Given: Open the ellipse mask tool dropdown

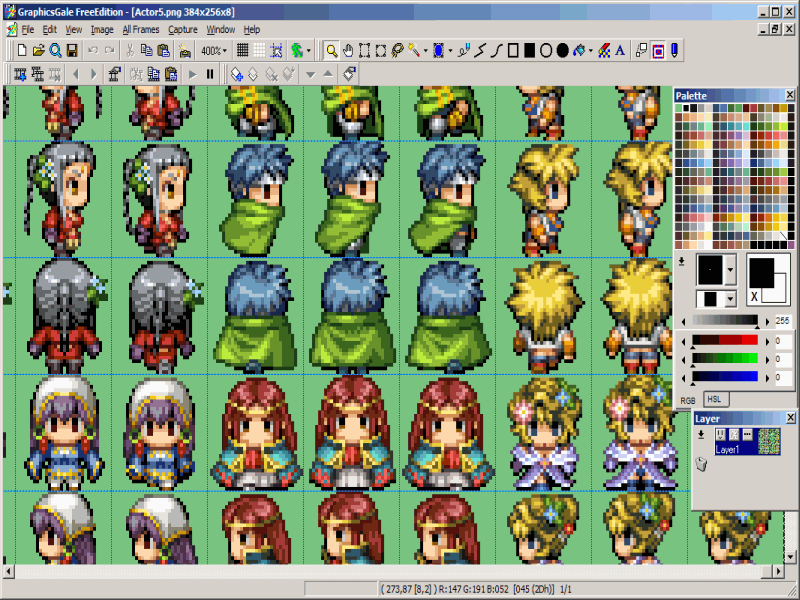Looking at the screenshot, I should (450, 51).
